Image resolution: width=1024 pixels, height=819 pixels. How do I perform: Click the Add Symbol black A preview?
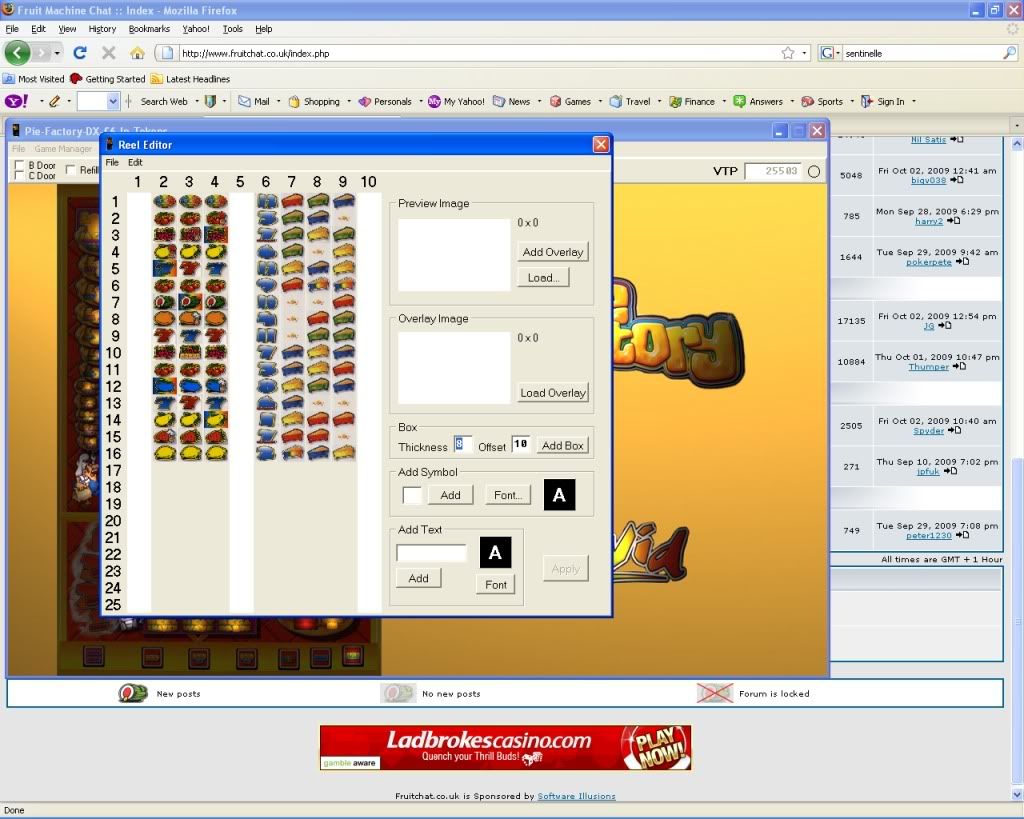pyautogui.click(x=559, y=495)
